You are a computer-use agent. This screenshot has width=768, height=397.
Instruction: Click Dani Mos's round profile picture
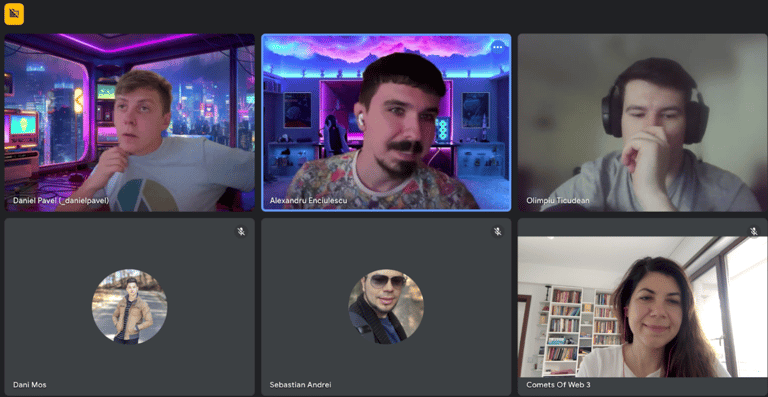[x=129, y=306]
